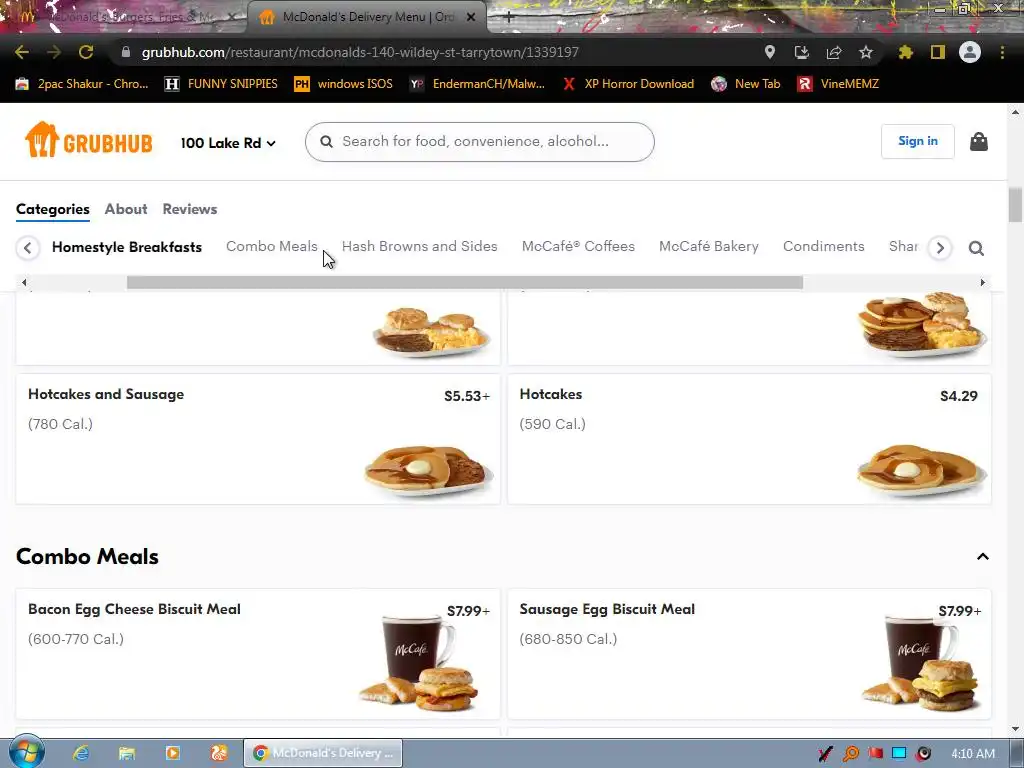Viewport: 1024px width, 768px height.
Task: Open Chrome three-dot menu
Action: pyautogui.click(x=1002, y=52)
